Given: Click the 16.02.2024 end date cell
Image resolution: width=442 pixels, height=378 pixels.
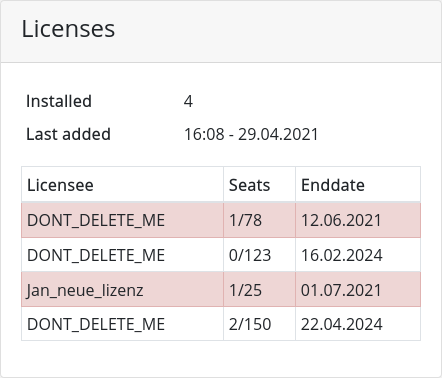Looking at the screenshot, I should coord(358,255).
